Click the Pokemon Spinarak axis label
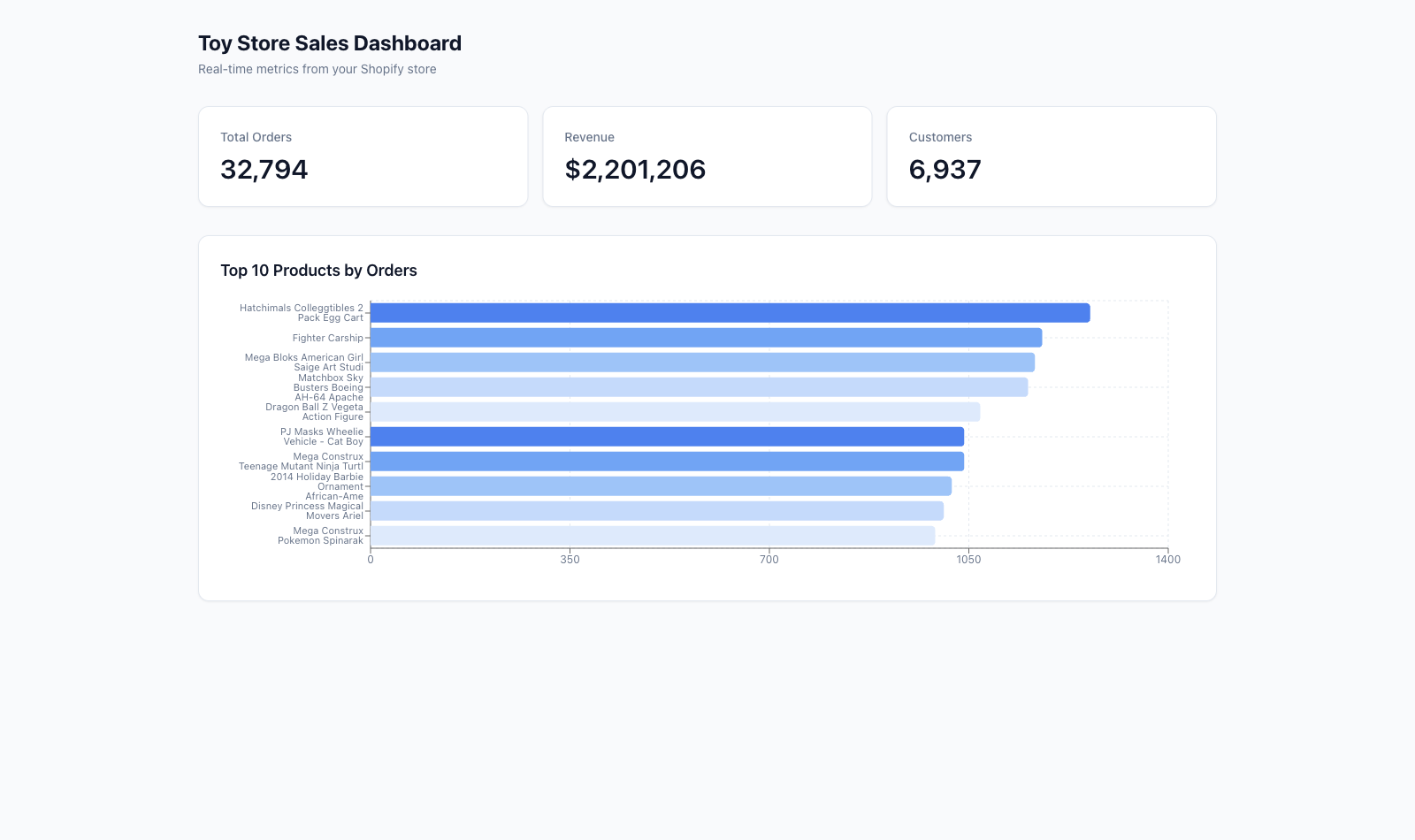Image resolution: width=1415 pixels, height=840 pixels. 320,536
